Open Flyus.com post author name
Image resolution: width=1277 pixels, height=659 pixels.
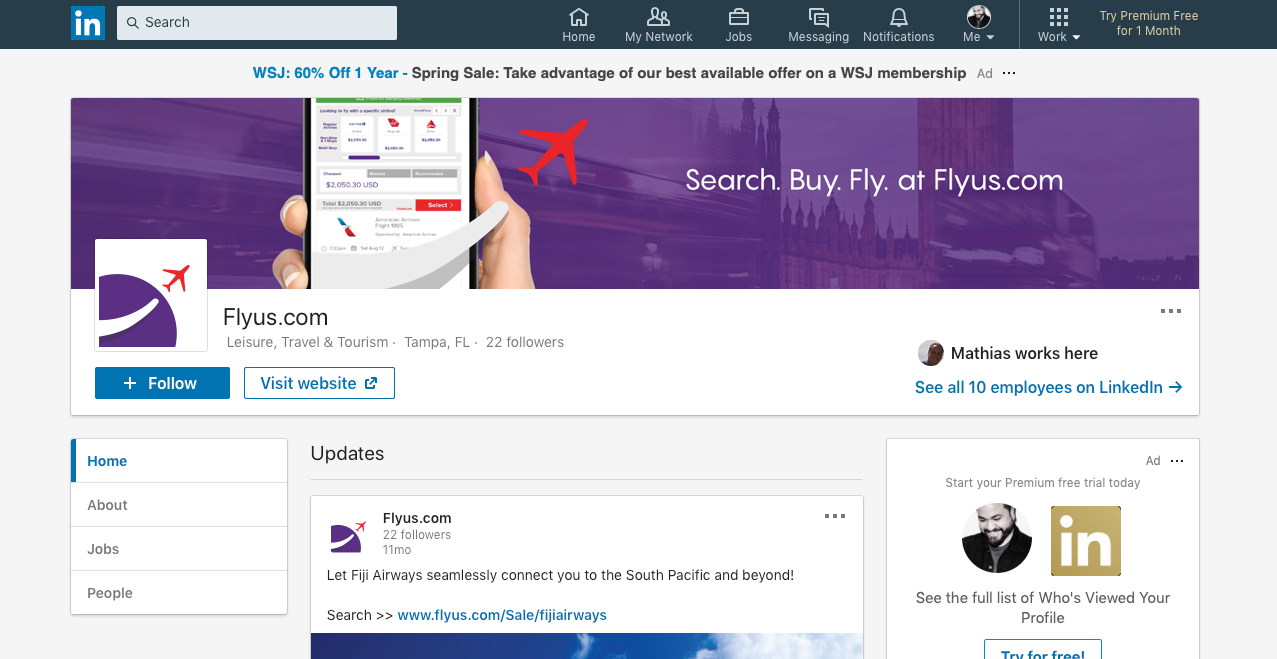[x=417, y=518]
